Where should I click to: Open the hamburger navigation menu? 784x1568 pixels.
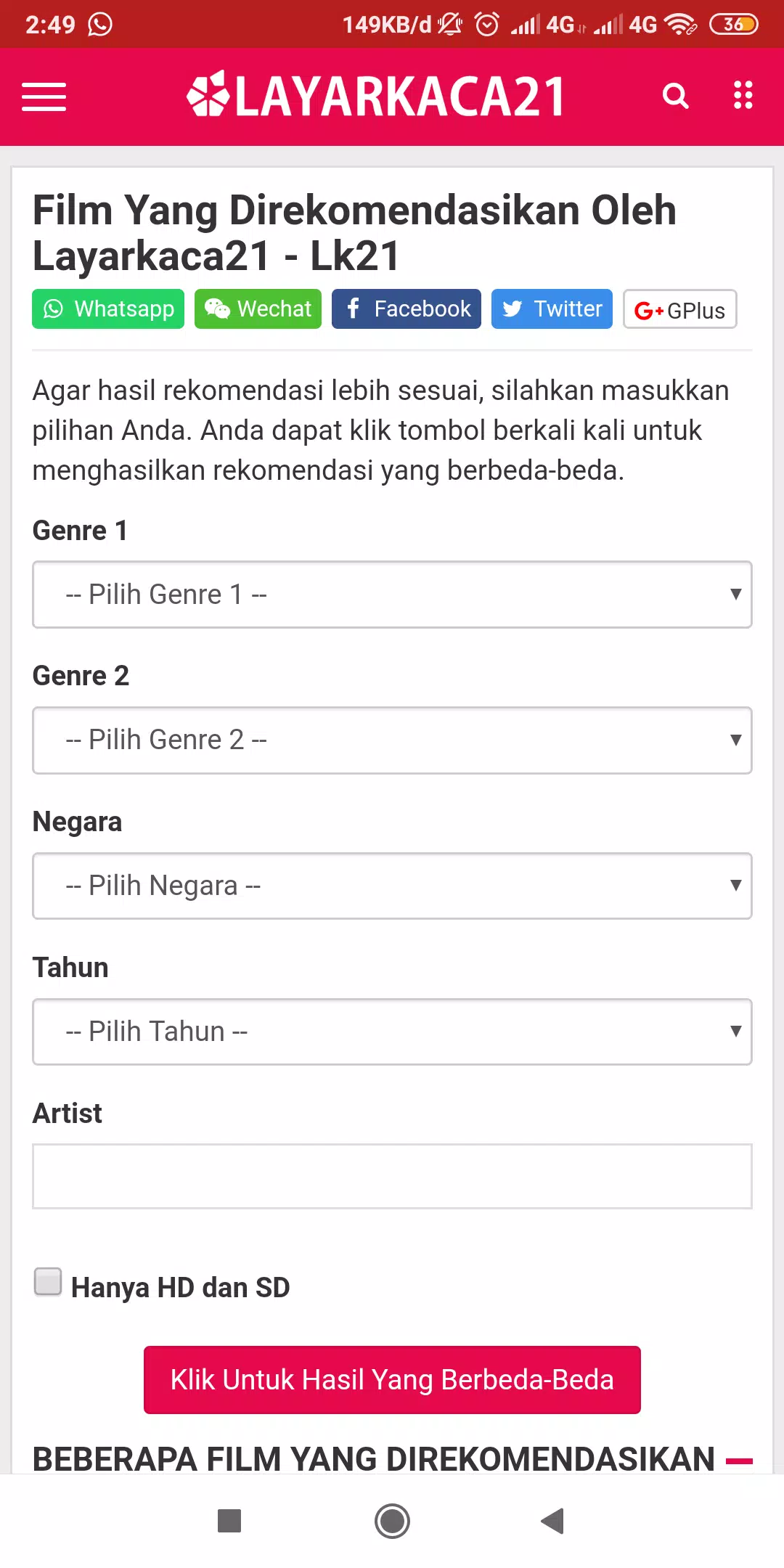pyautogui.click(x=44, y=97)
